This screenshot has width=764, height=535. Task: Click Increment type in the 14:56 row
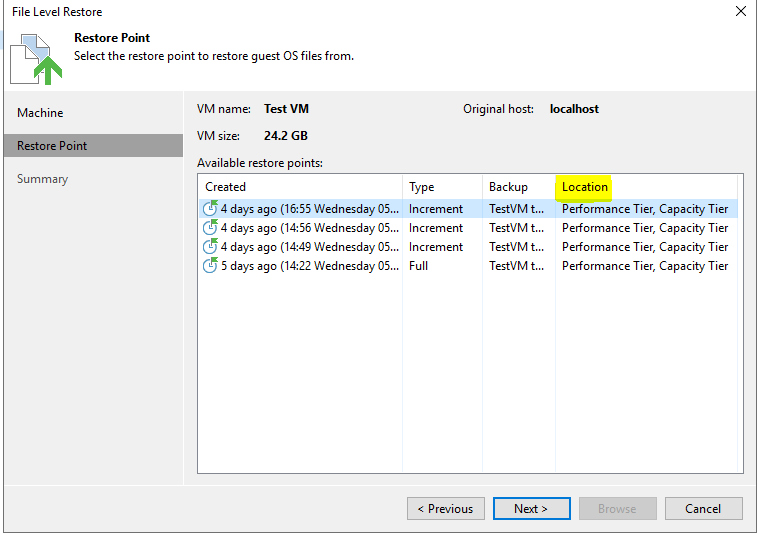(x=436, y=228)
